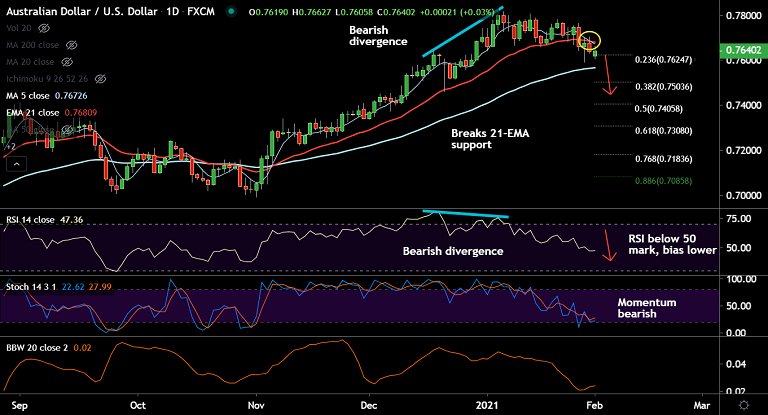Click the Mar label on time axis
Screen dimensions: 768x415
pos(702,405)
